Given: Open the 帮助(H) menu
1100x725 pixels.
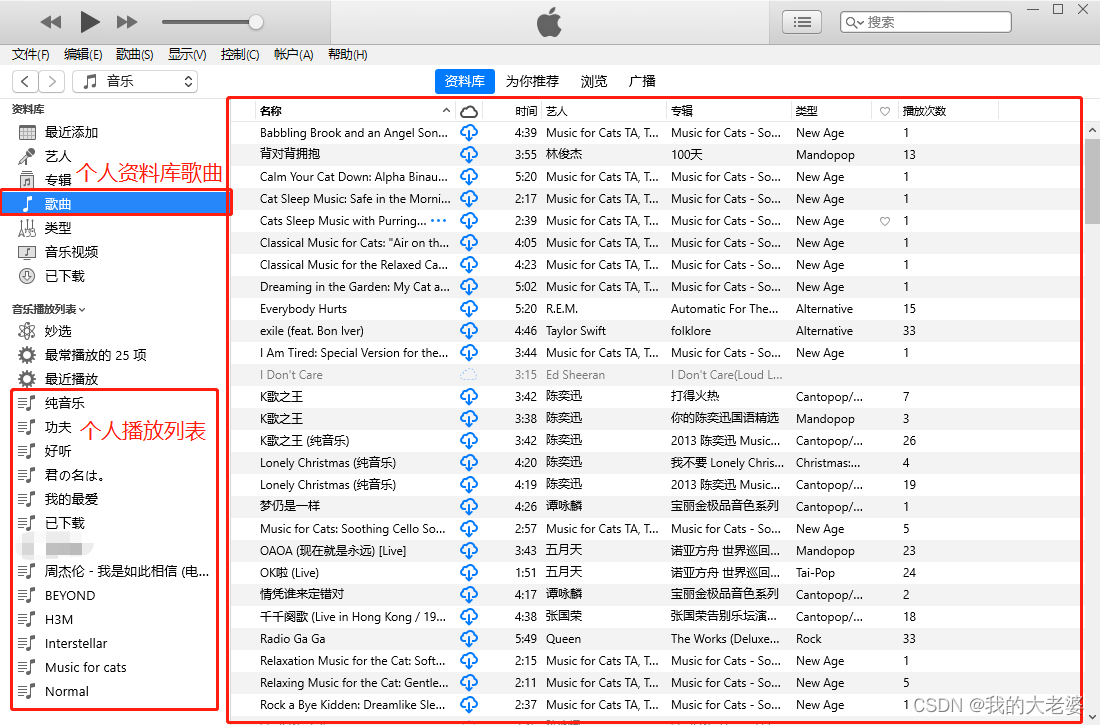Looking at the screenshot, I should (x=347, y=55).
